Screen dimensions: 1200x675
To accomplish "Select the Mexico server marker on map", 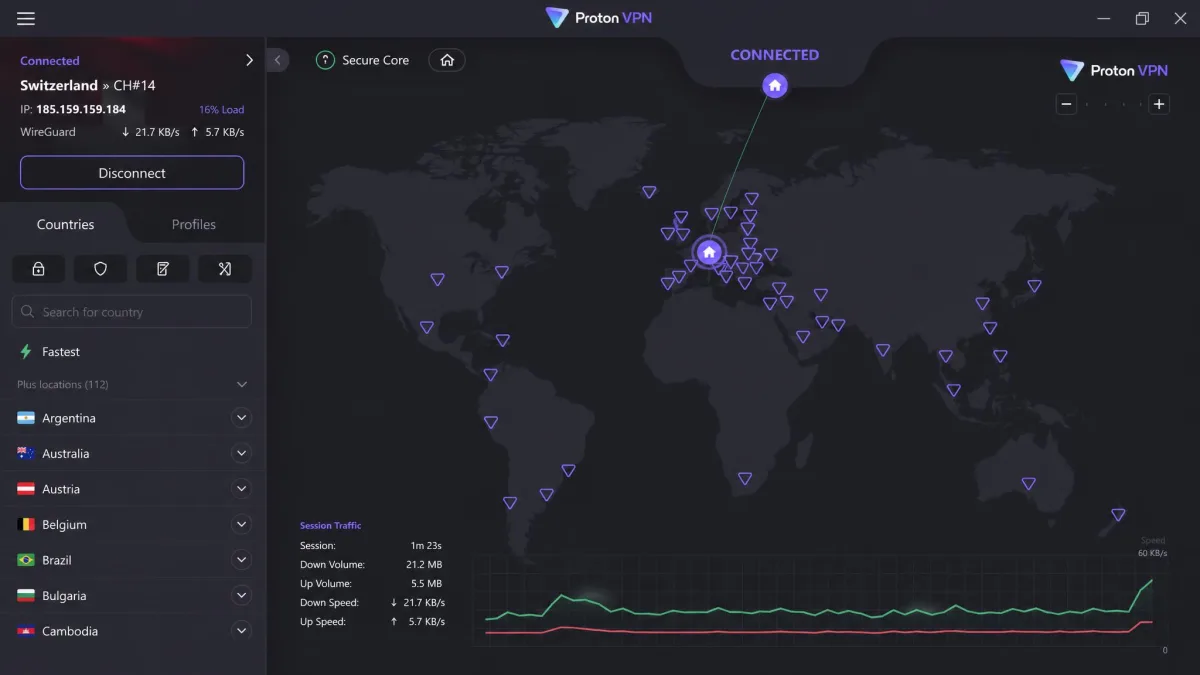I will tap(427, 327).
